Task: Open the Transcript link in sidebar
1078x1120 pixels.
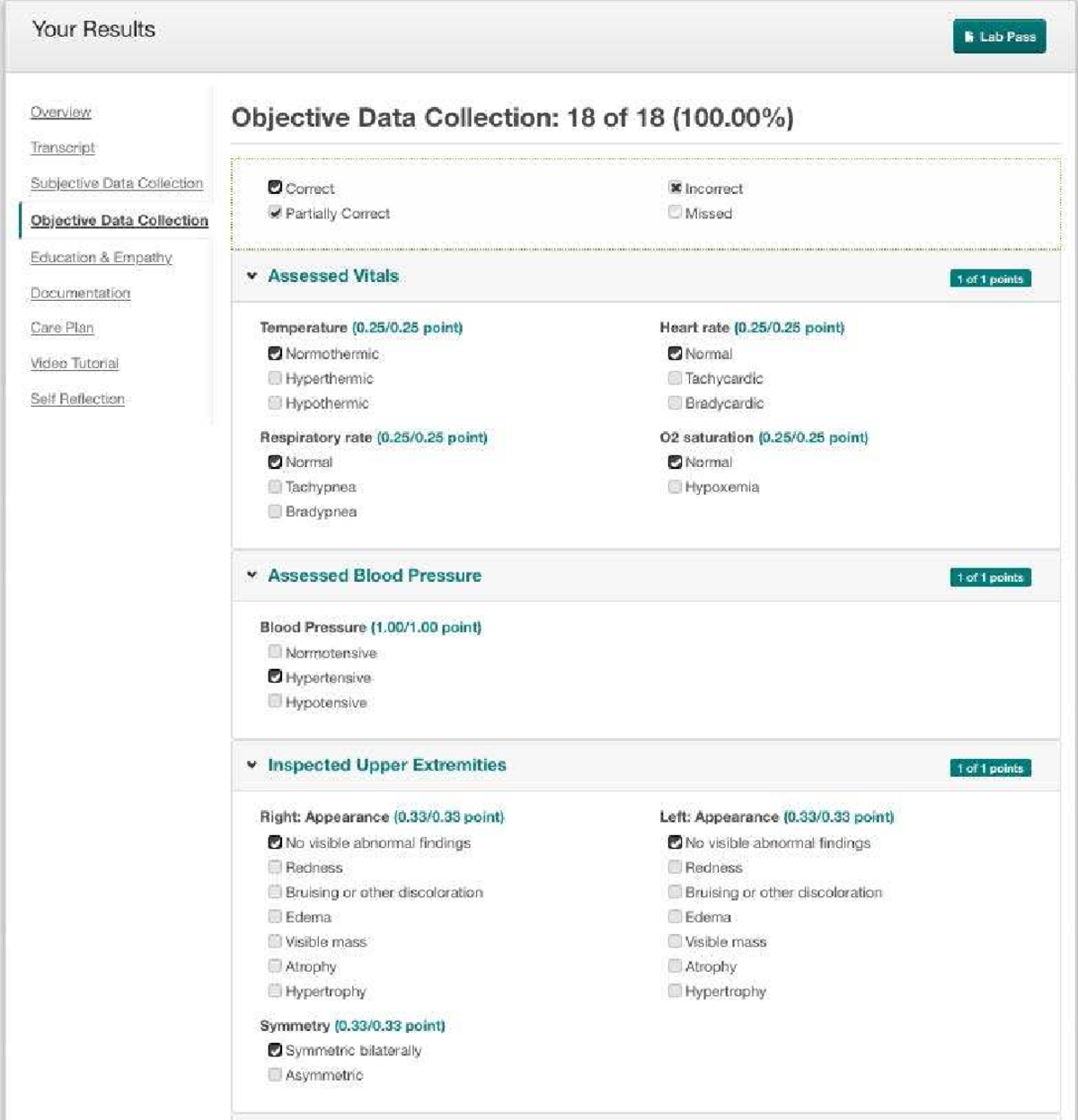Action: (x=63, y=147)
